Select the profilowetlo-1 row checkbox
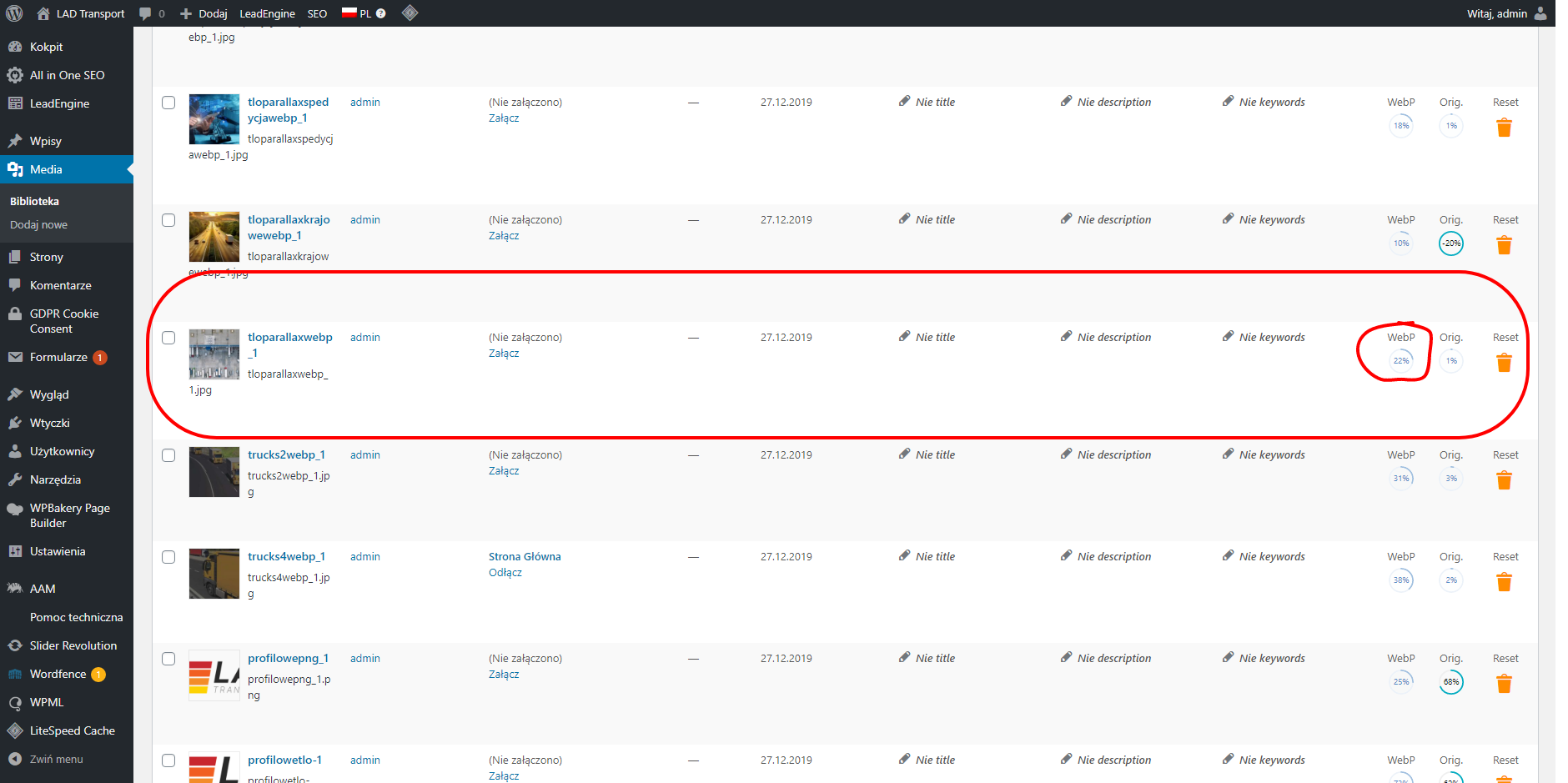 pyautogui.click(x=168, y=760)
